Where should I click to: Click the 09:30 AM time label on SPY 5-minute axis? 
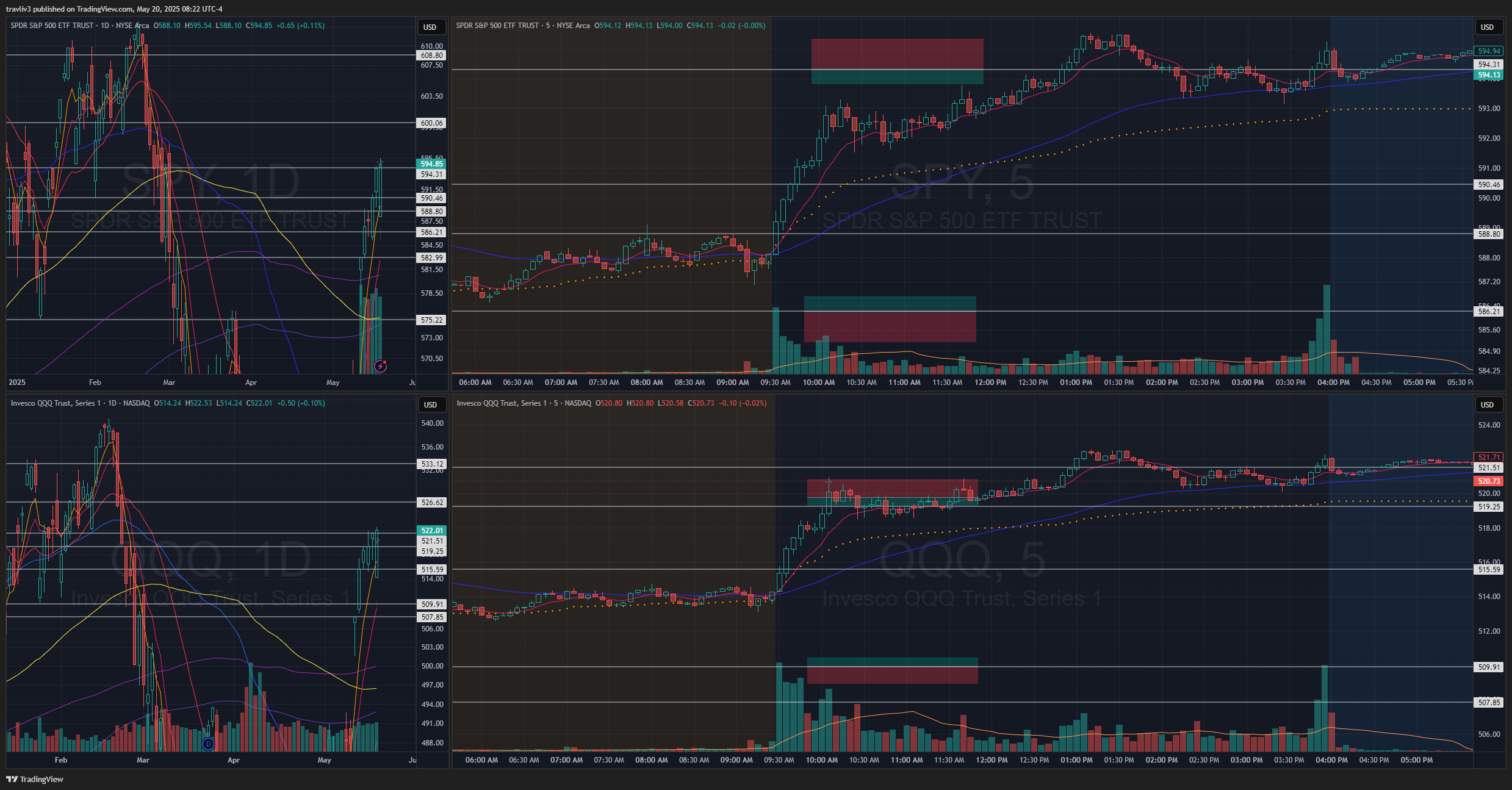pos(775,382)
